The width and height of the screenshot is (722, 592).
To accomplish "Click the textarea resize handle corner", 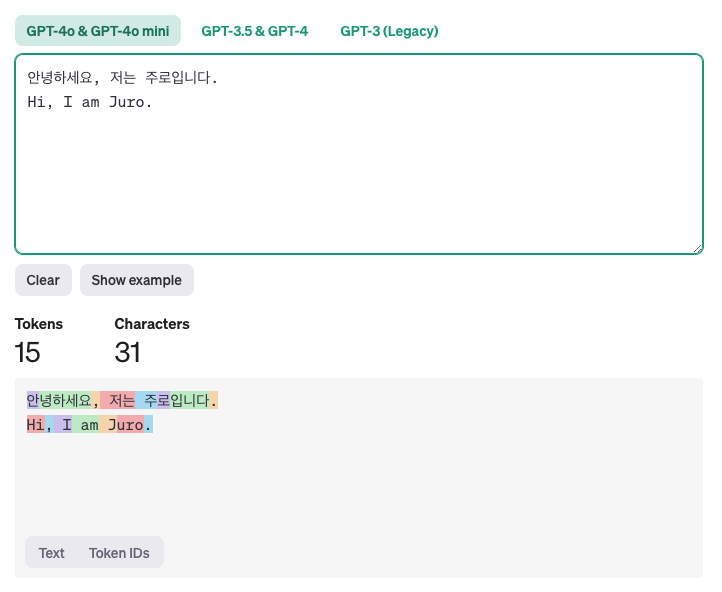I will tap(697, 249).
